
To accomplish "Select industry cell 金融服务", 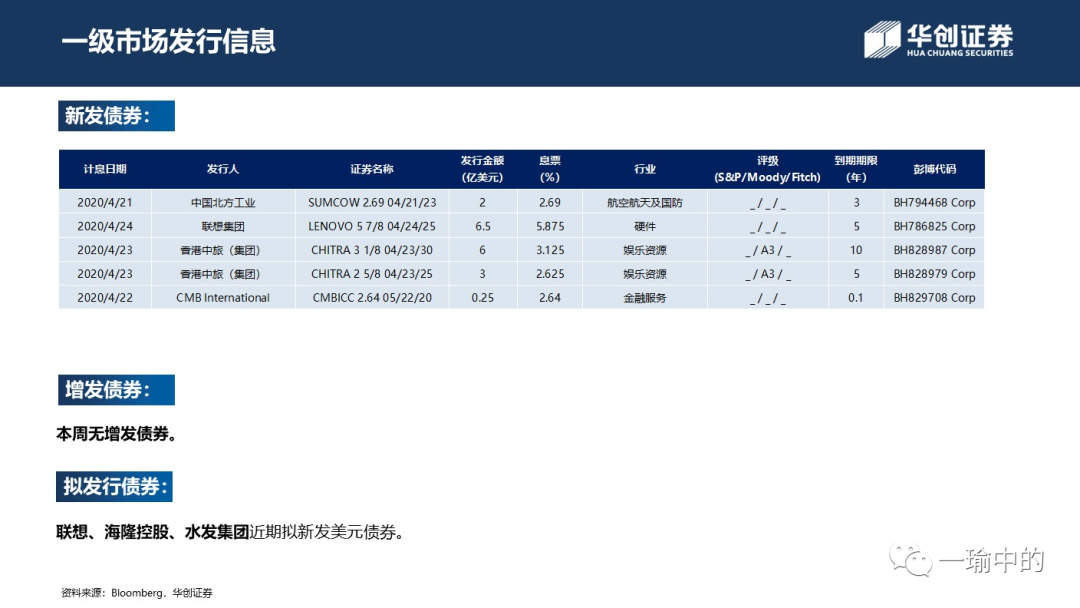I will pyautogui.click(x=645, y=297).
